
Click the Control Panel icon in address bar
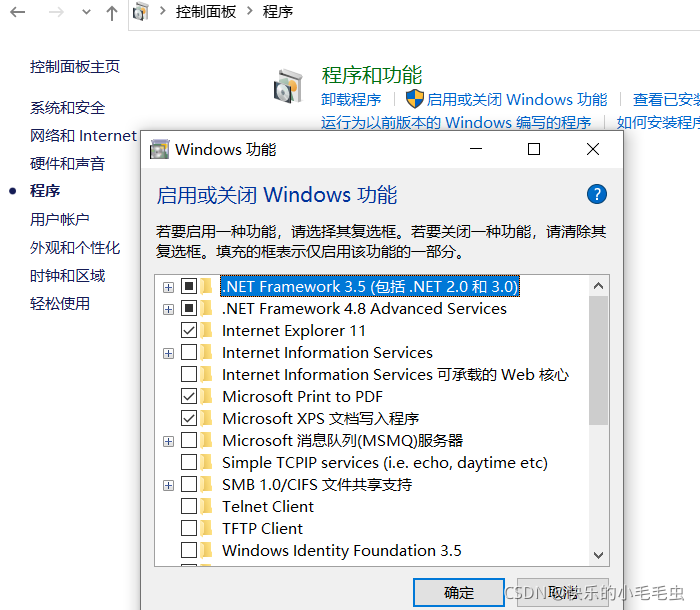[x=141, y=12]
